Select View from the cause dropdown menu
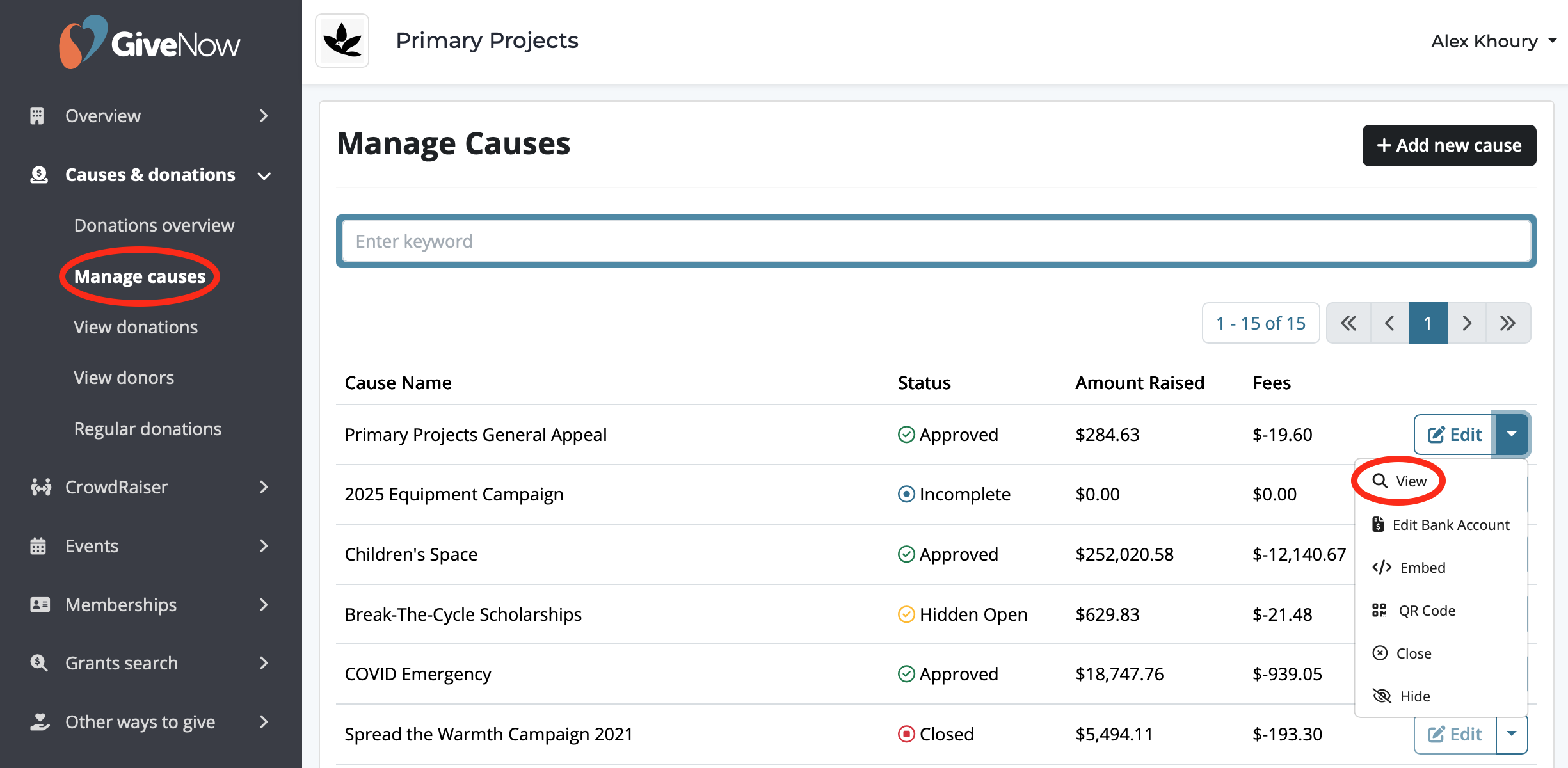 (x=1400, y=481)
